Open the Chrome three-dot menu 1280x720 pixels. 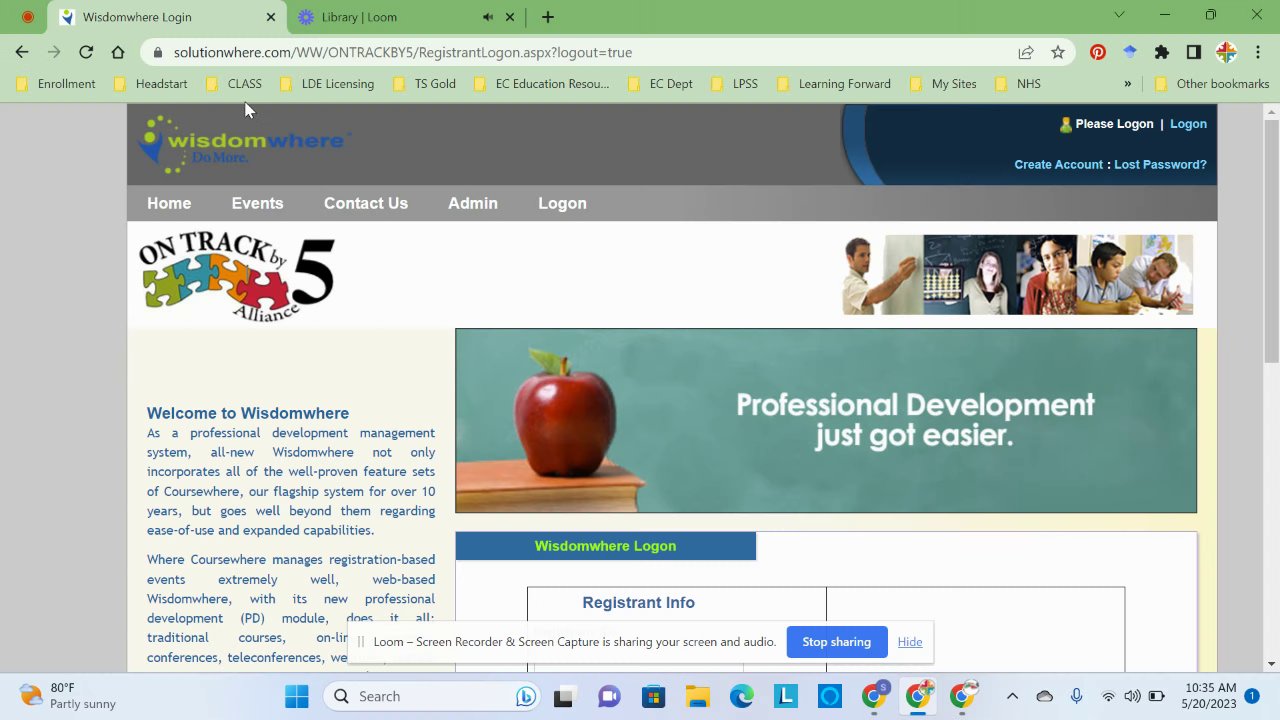1258,52
